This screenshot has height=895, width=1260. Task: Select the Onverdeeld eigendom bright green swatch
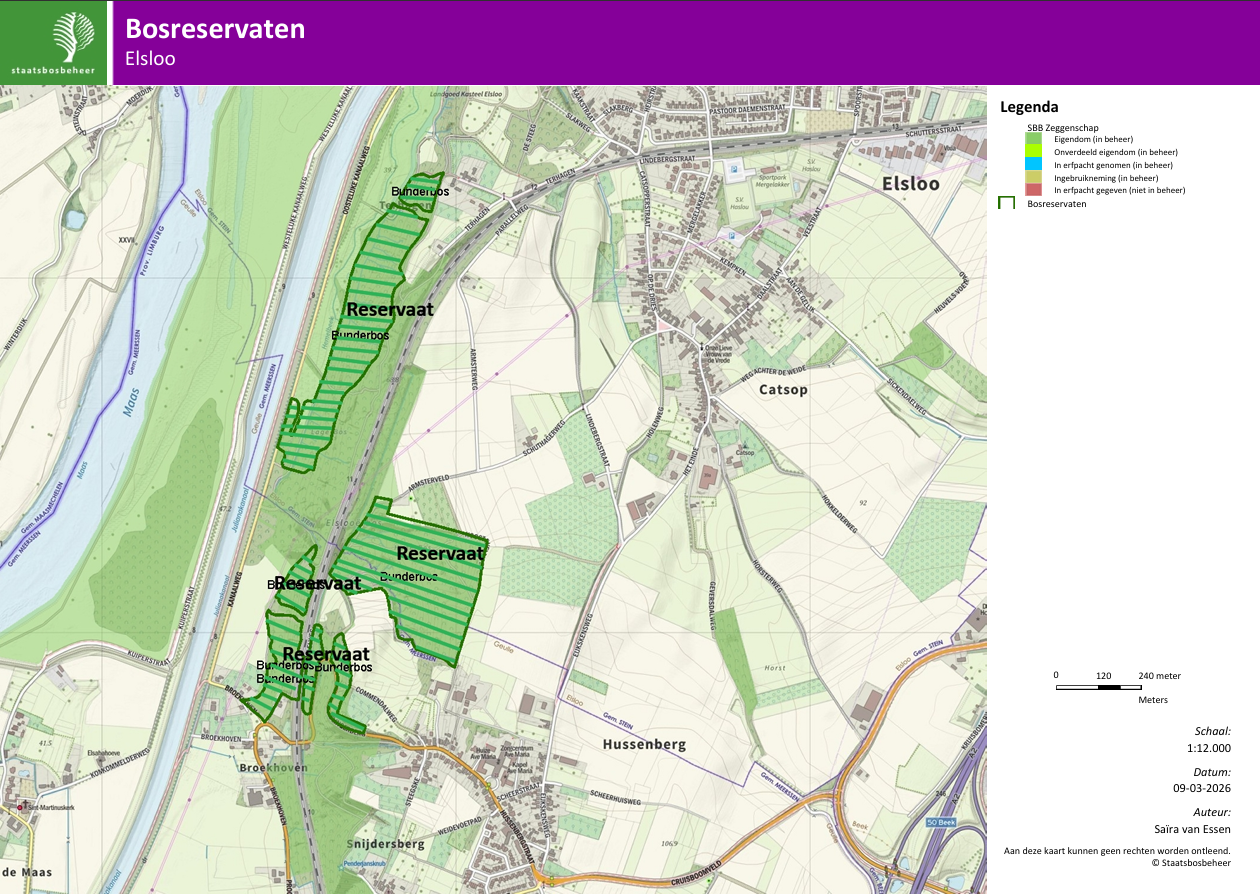[1034, 151]
